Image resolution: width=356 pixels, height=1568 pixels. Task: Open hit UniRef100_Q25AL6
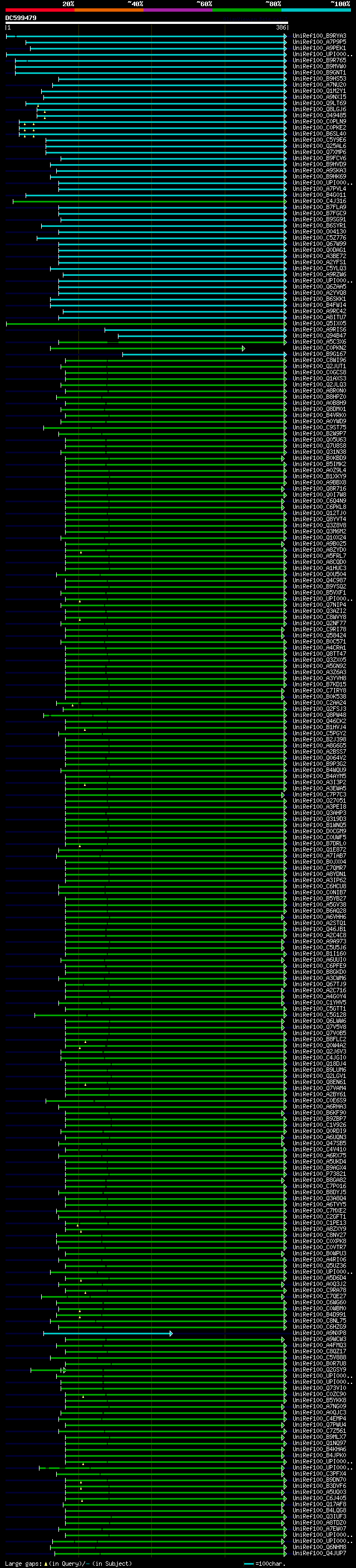pyautogui.click(x=319, y=146)
